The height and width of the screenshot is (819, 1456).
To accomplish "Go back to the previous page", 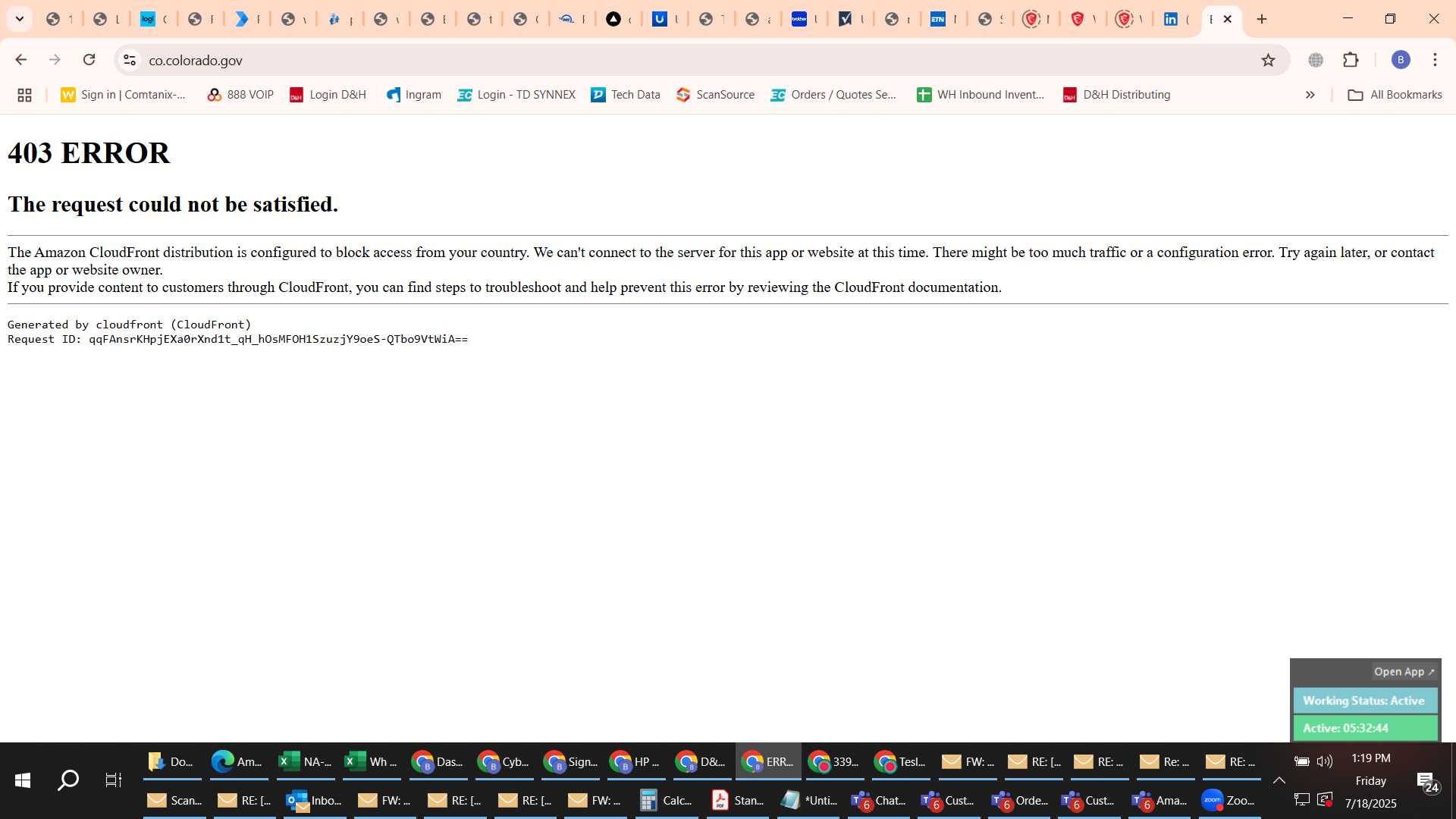I will point(20,60).
